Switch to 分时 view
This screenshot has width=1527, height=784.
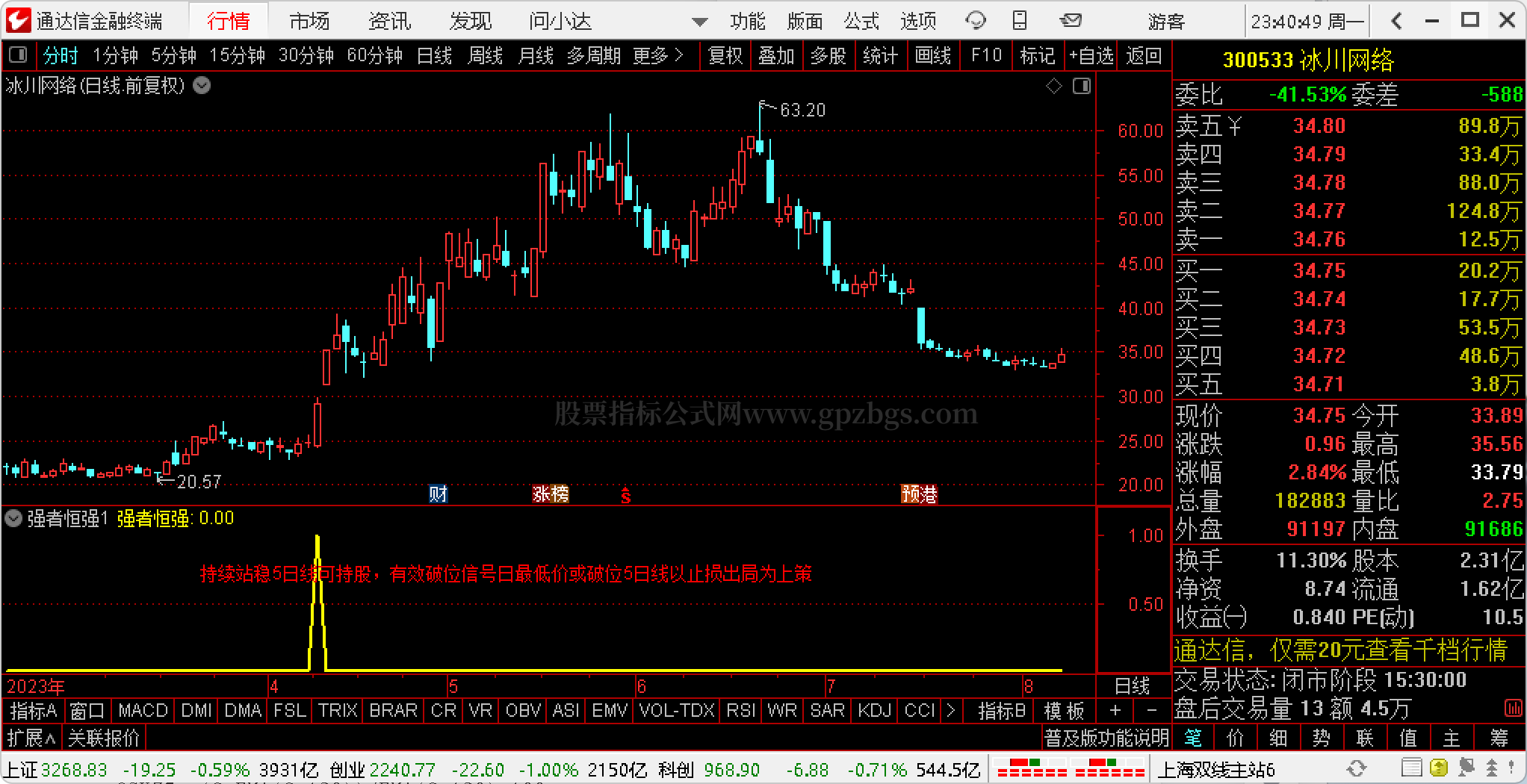(61, 55)
